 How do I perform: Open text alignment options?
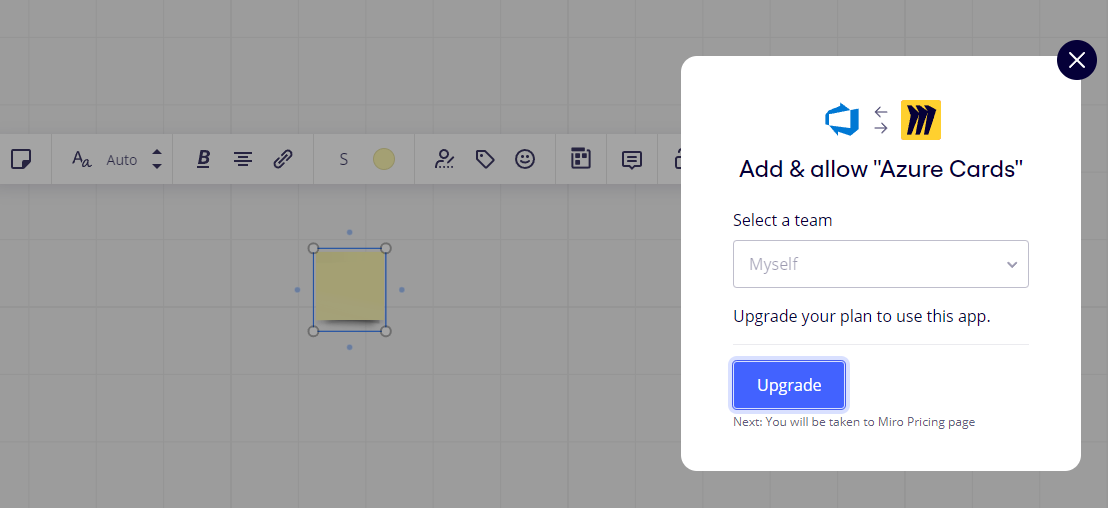click(243, 159)
